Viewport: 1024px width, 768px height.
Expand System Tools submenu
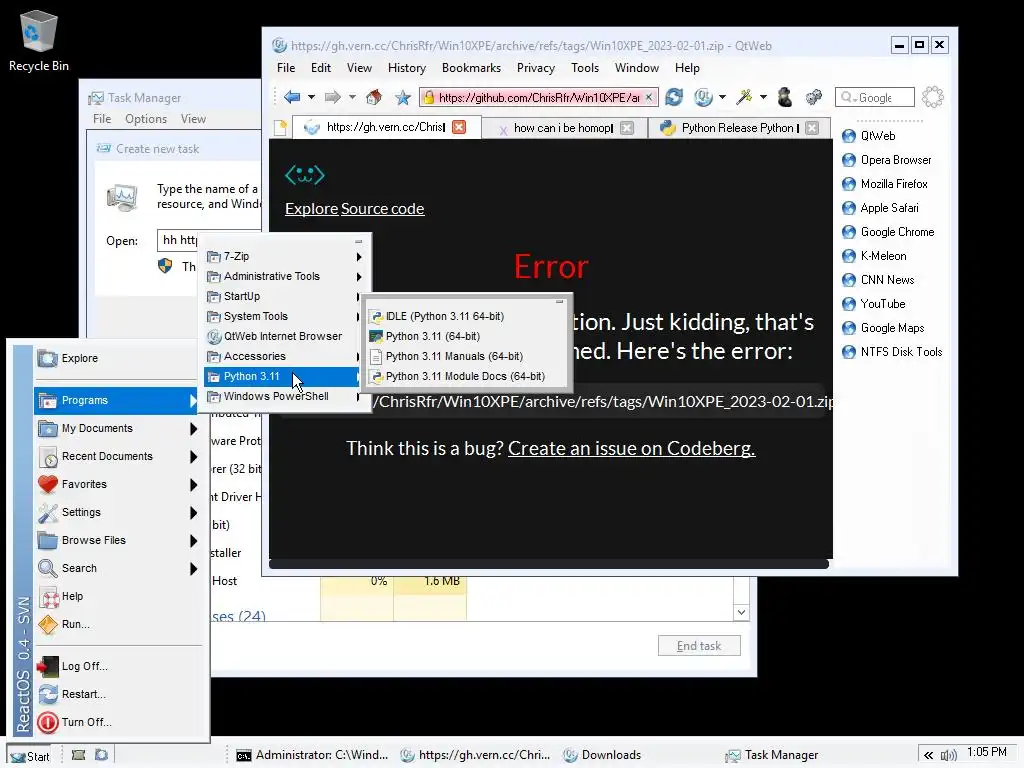[283, 316]
